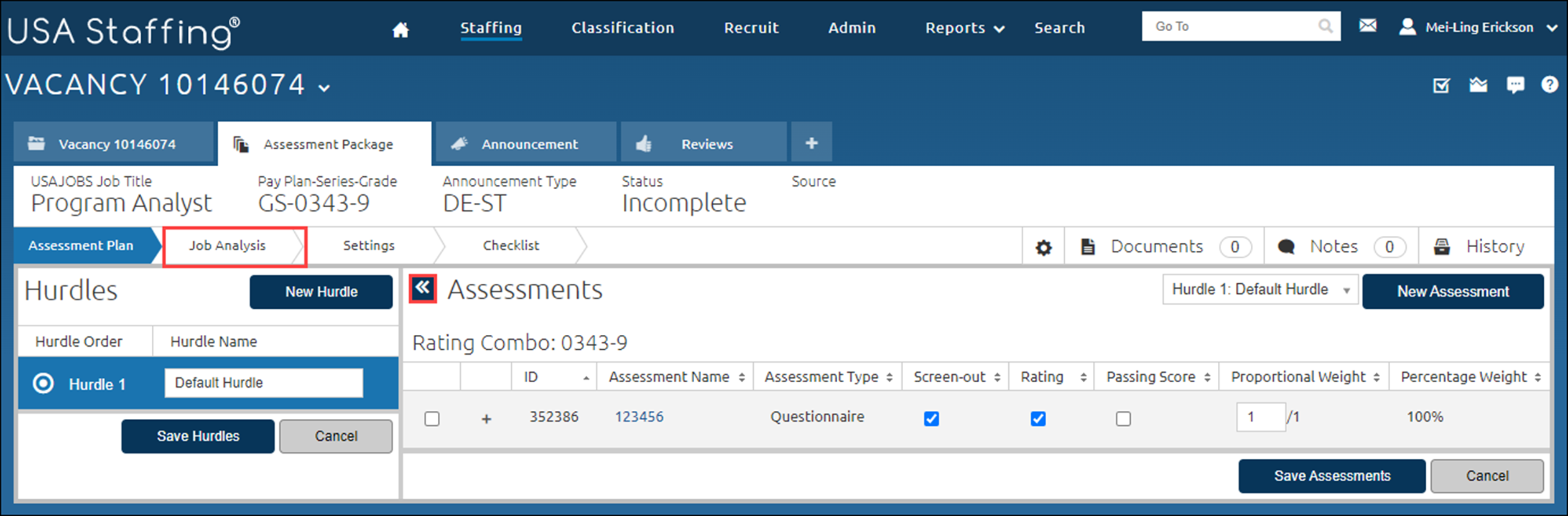
Task: Sort Proportional Weight column
Action: (1376, 377)
